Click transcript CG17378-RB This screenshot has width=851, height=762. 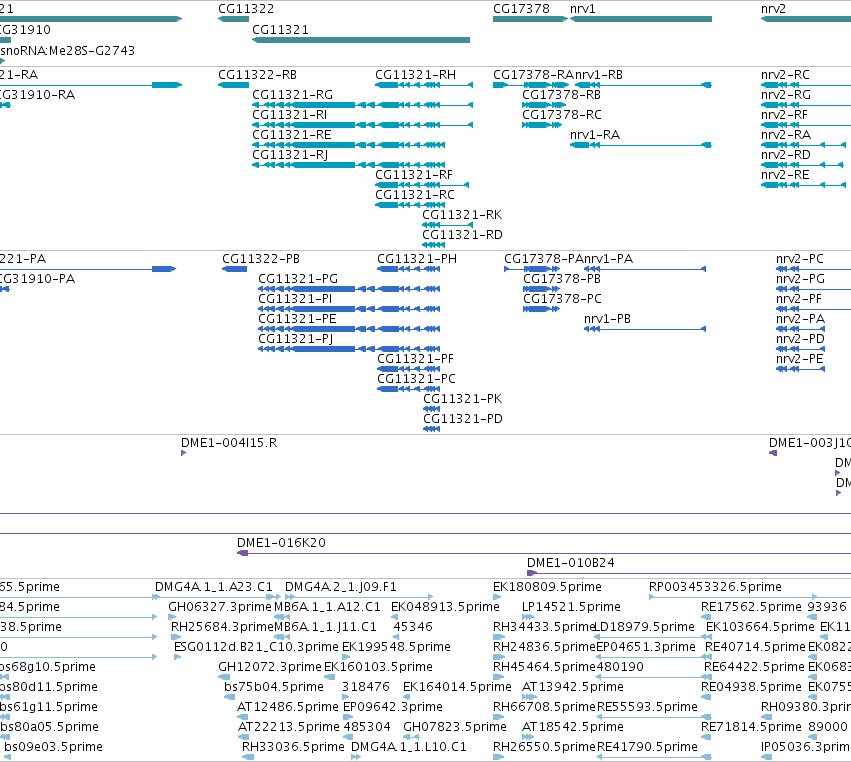[561, 95]
